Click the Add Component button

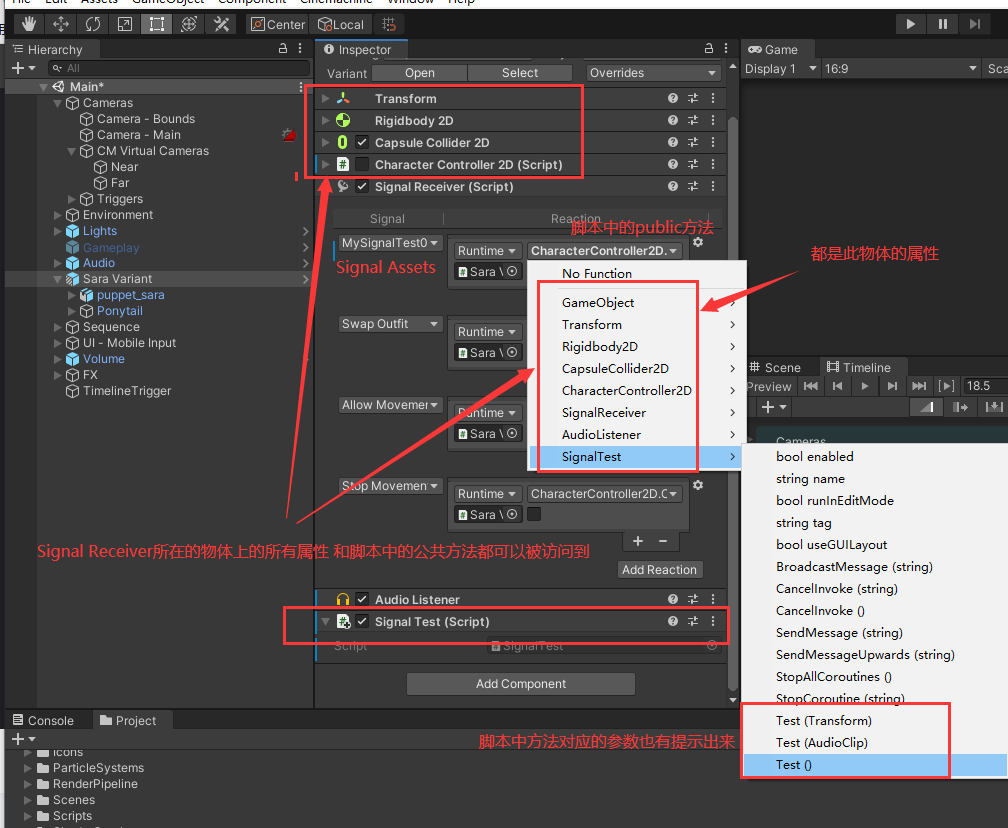click(x=520, y=683)
